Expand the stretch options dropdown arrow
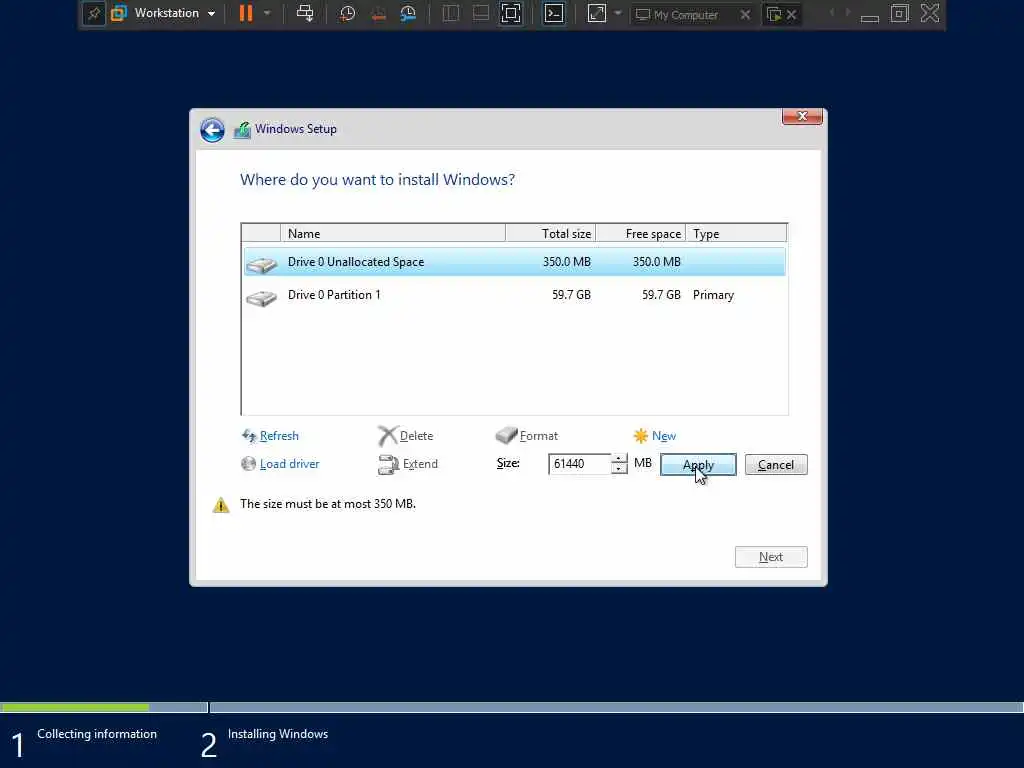The width and height of the screenshot is (1024, 768). [618, 13]
